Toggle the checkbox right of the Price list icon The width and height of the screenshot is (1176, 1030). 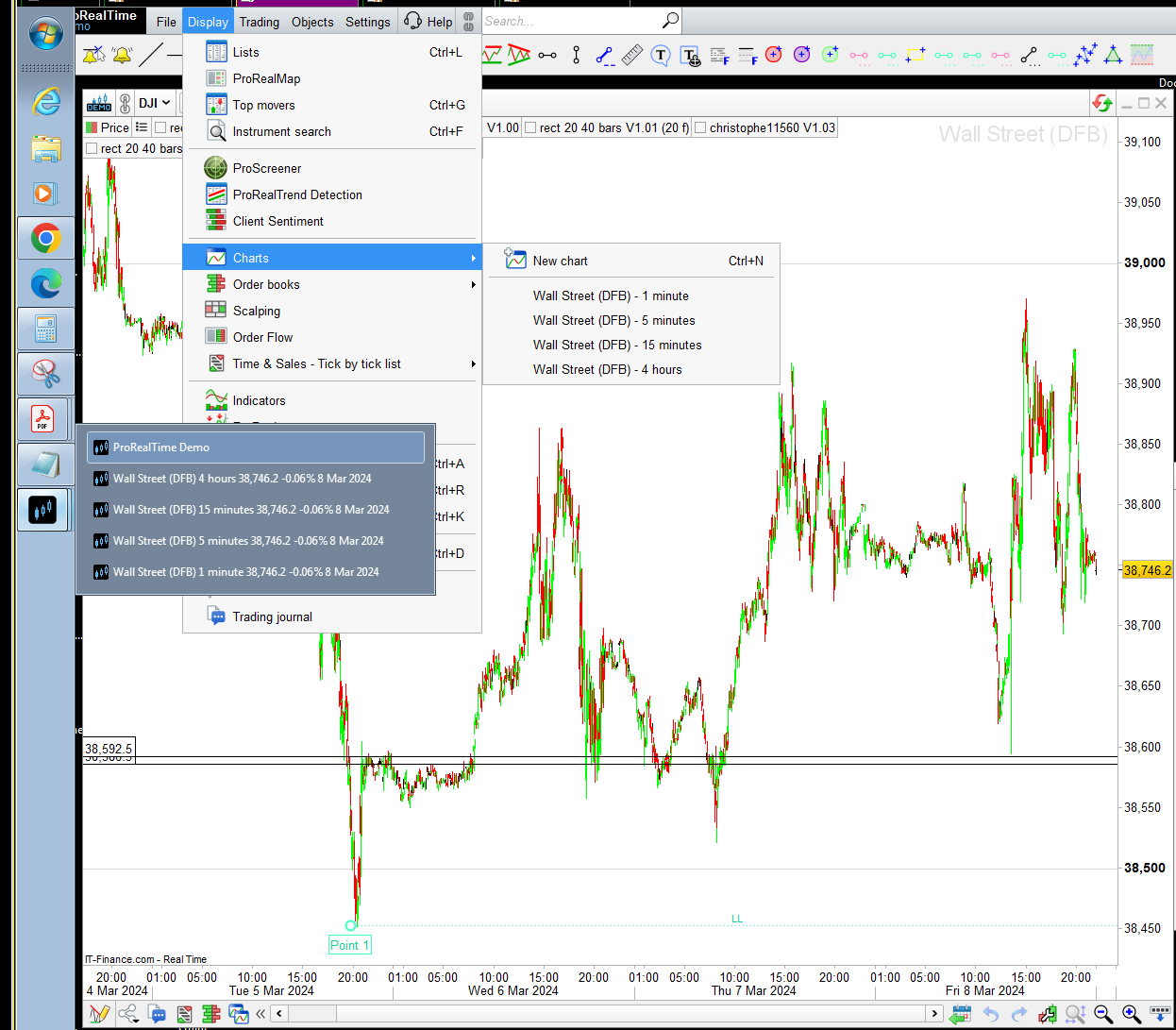click(160, 127)
